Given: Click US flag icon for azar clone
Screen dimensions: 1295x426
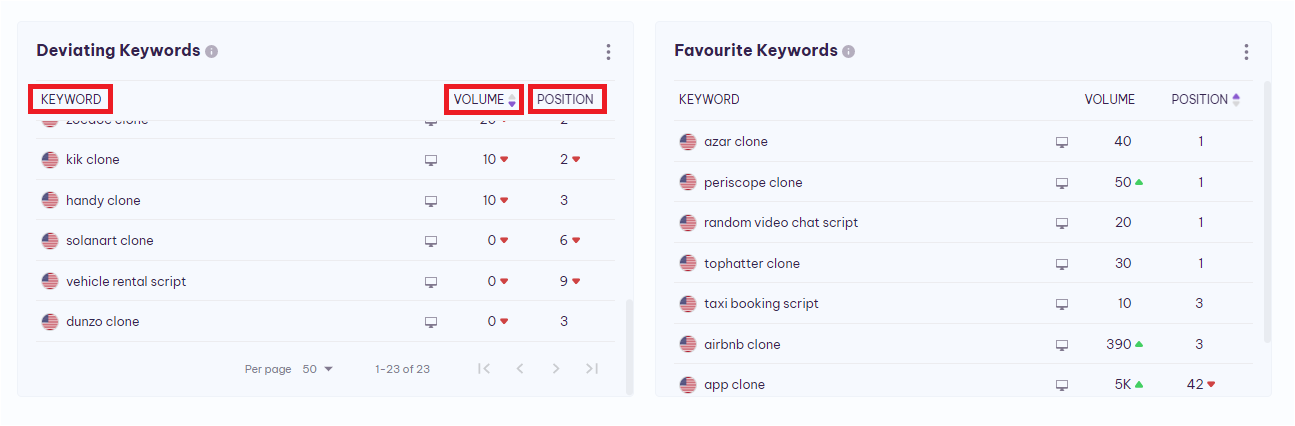Looking at the screenshot, I should click(x=688, y=142).
